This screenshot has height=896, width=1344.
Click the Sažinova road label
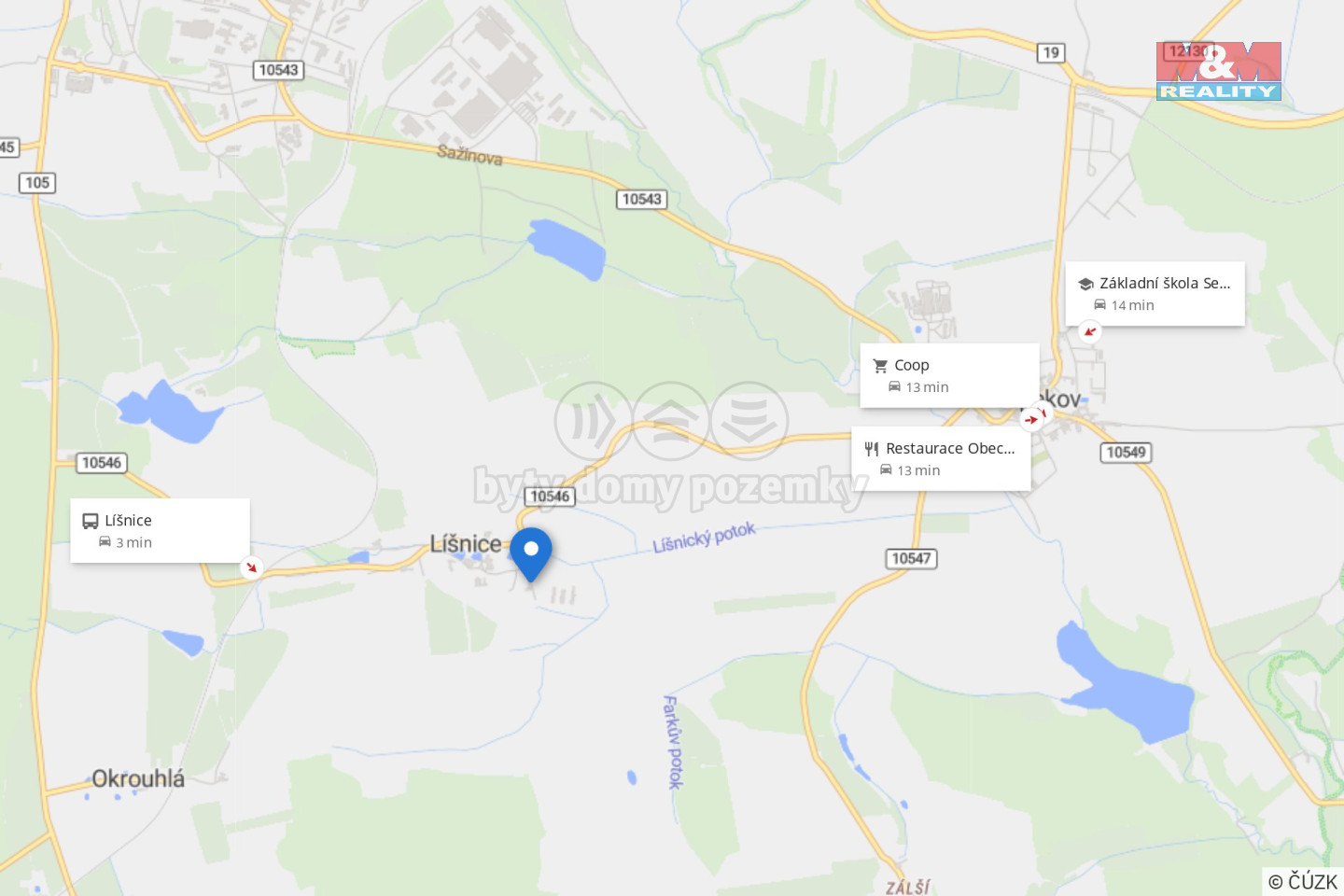[470, 155]
